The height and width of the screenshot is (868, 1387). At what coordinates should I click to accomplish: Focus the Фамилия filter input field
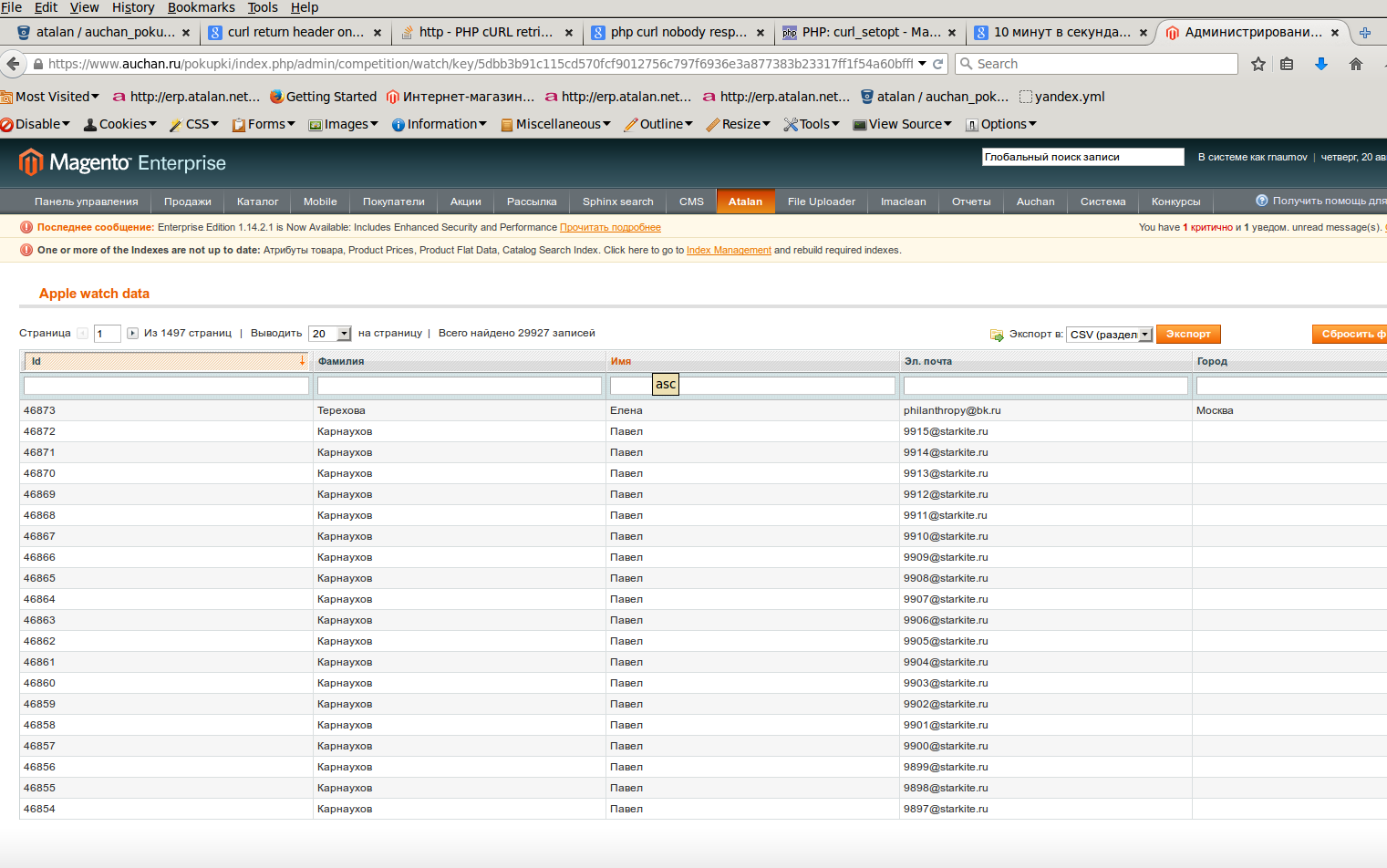[x=459, y=386]
